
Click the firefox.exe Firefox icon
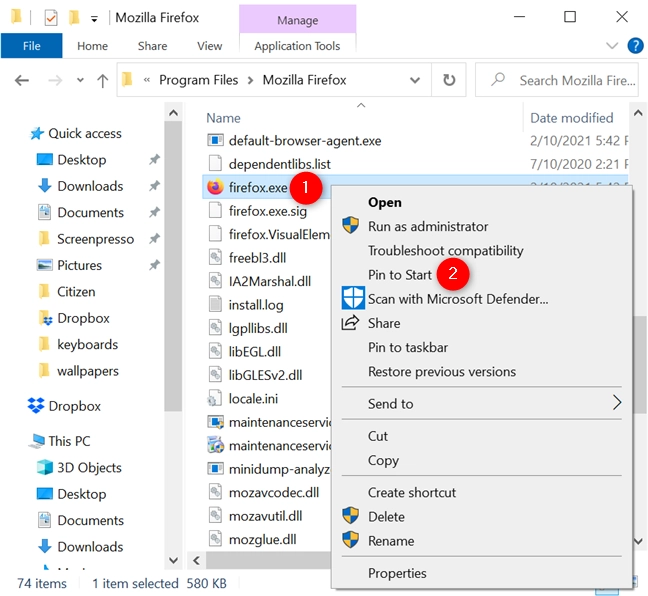point(215,187)
